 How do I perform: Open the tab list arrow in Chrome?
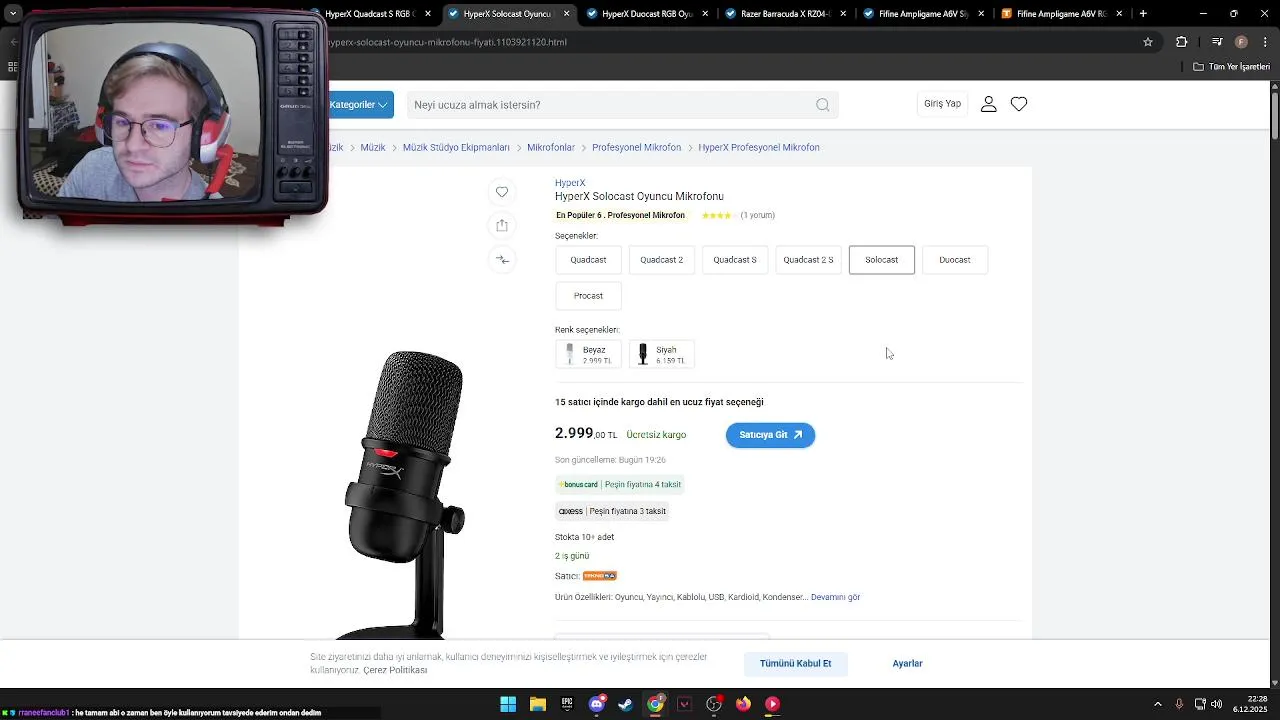(x=13, y=14)
